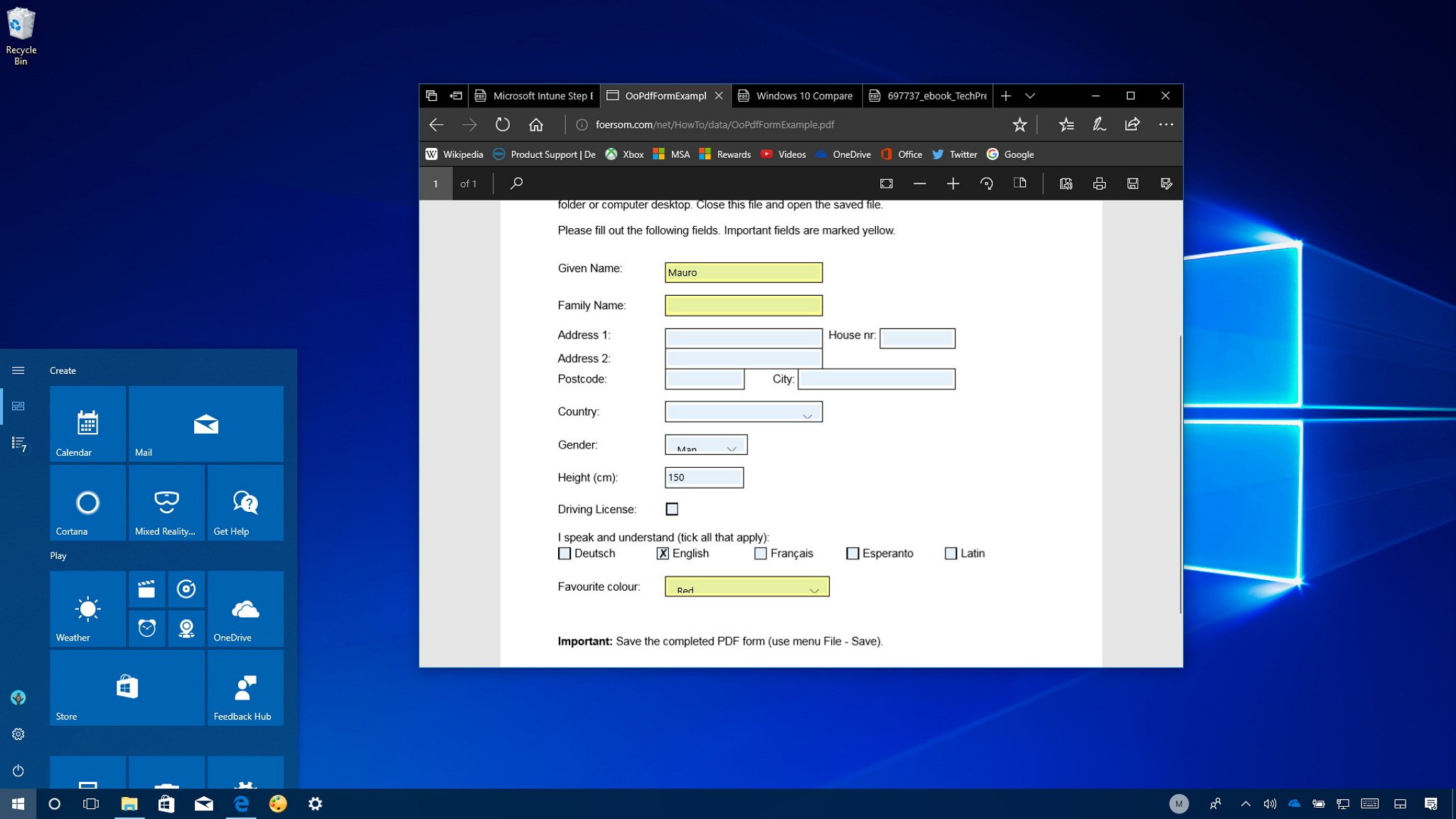The height and width of the screenshot is (819, 1456).
Task: Click the Given Name input field
Action: click(744, 272)
